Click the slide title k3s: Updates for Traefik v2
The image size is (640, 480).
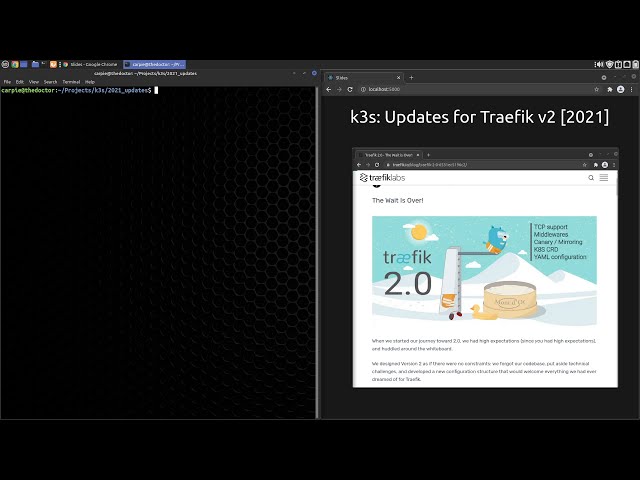point(479,117)
